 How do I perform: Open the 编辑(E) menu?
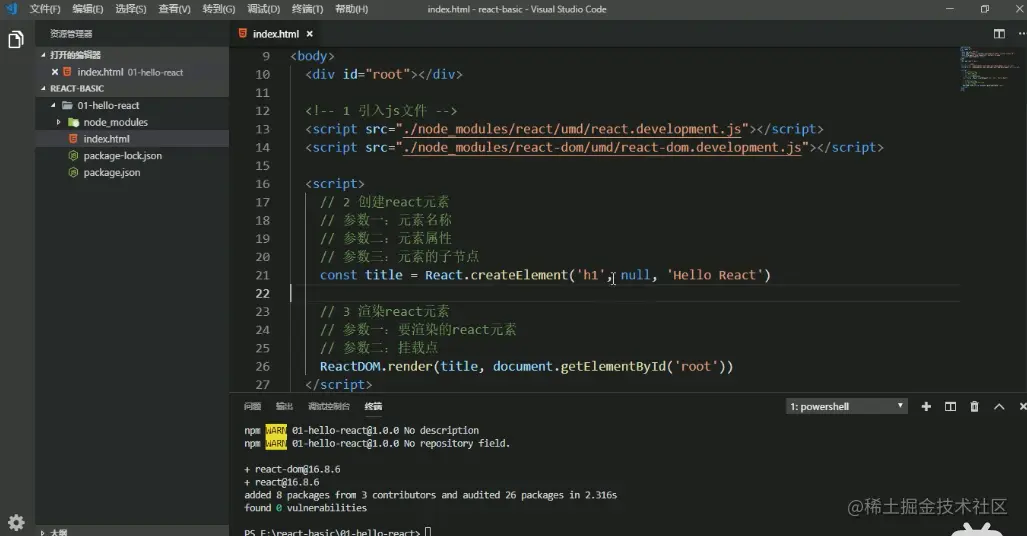click(x=88, y=9)
